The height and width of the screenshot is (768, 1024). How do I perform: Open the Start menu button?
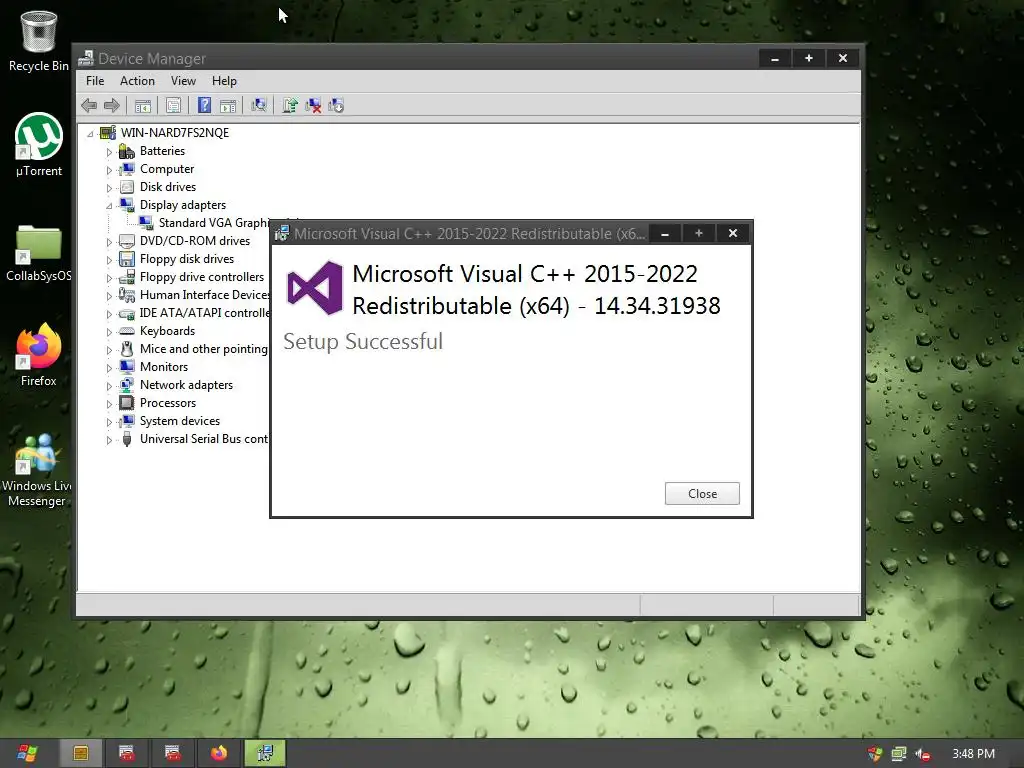click(x=27, y=753)
